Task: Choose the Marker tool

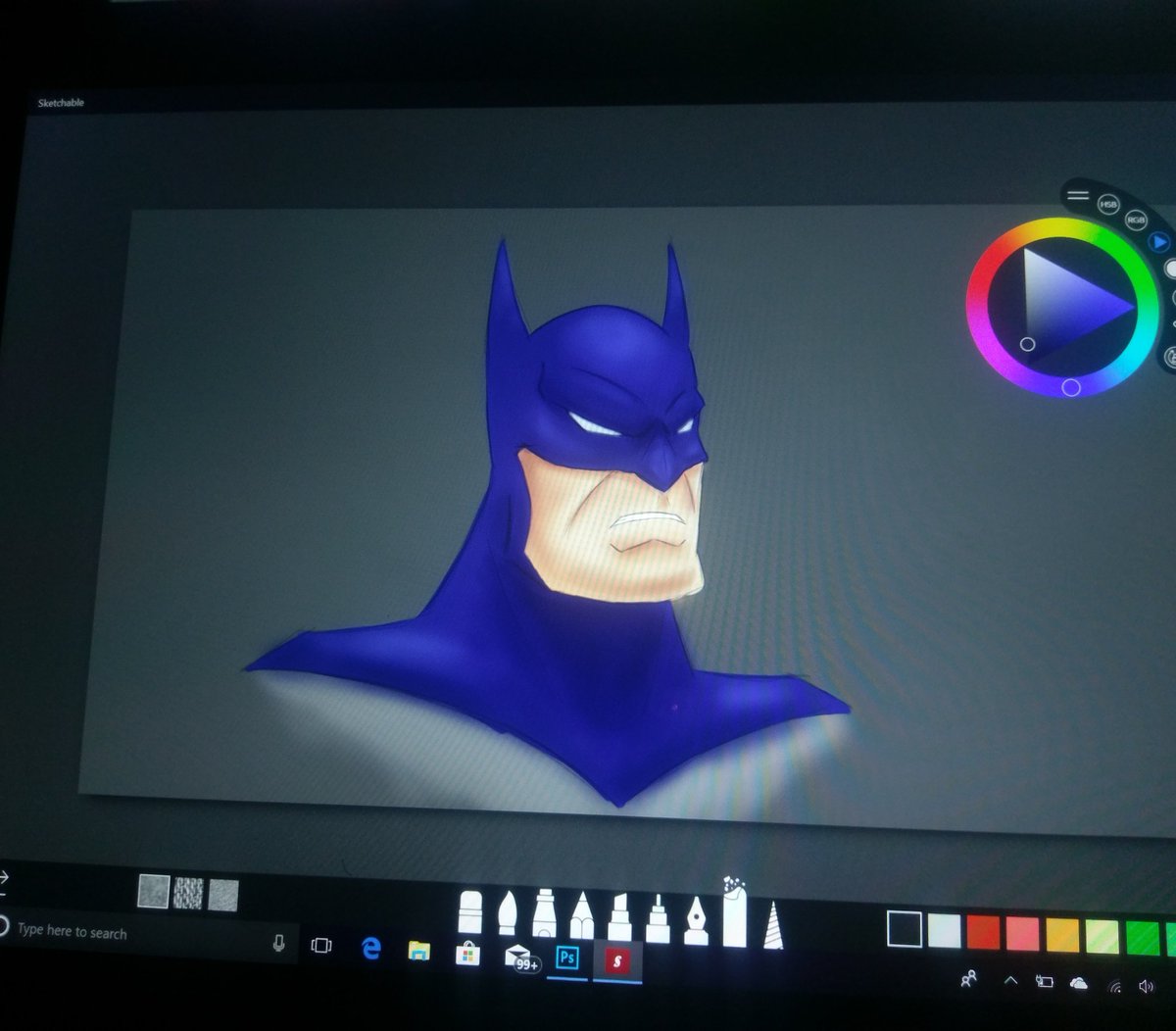Action: point(618,911)
